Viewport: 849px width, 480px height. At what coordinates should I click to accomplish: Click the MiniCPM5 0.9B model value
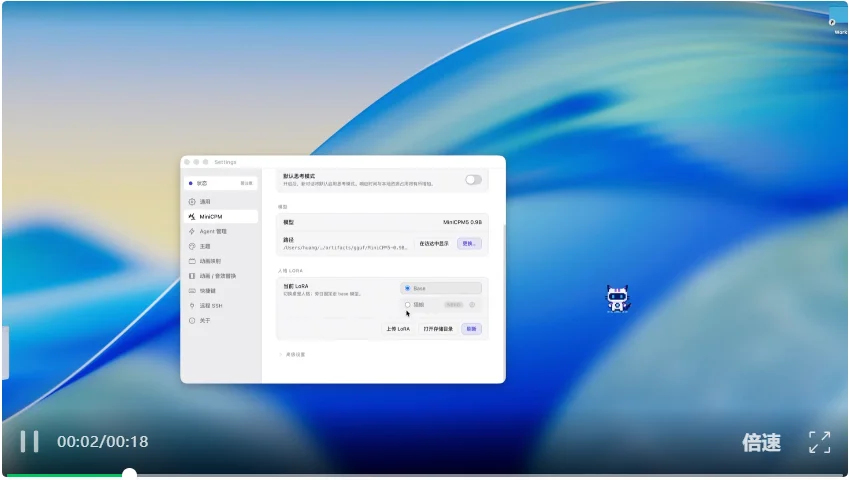pyautogui.click(x=462, y=222)
